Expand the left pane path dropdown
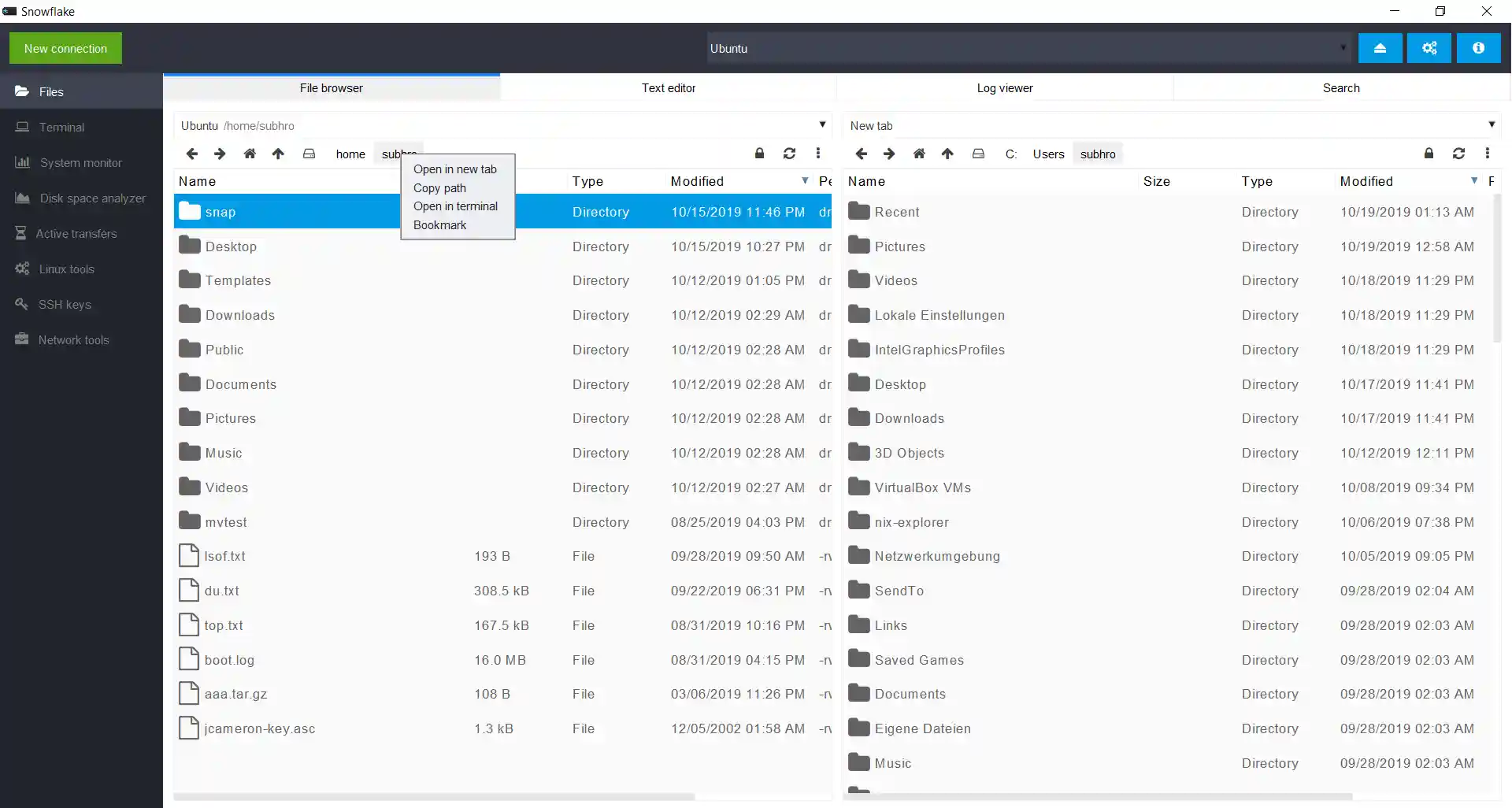 pyautogui.click(x=822, y=124)
